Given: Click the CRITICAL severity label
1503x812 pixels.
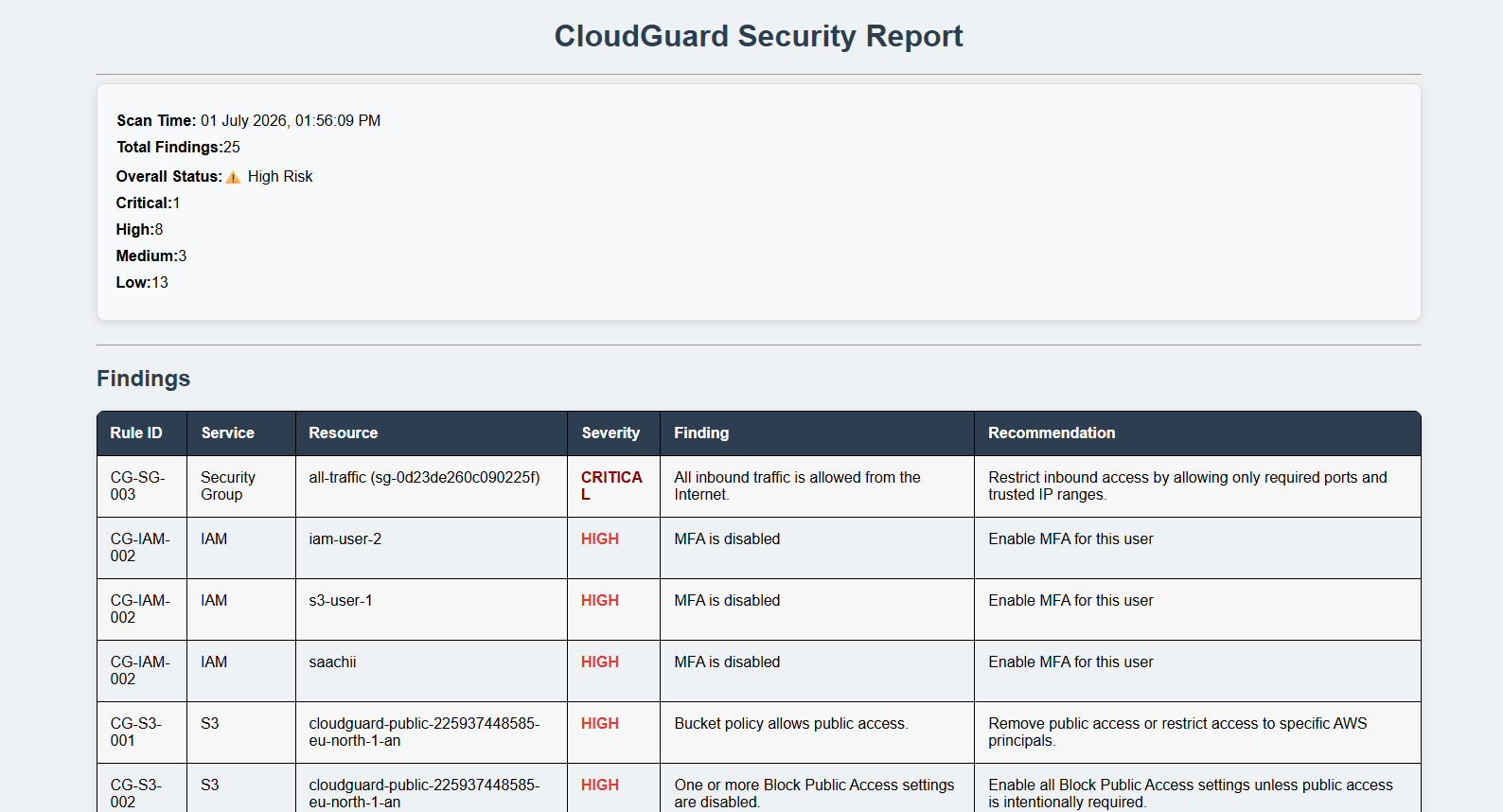Looking at the screenshot, I should click(x=611, y=485).
